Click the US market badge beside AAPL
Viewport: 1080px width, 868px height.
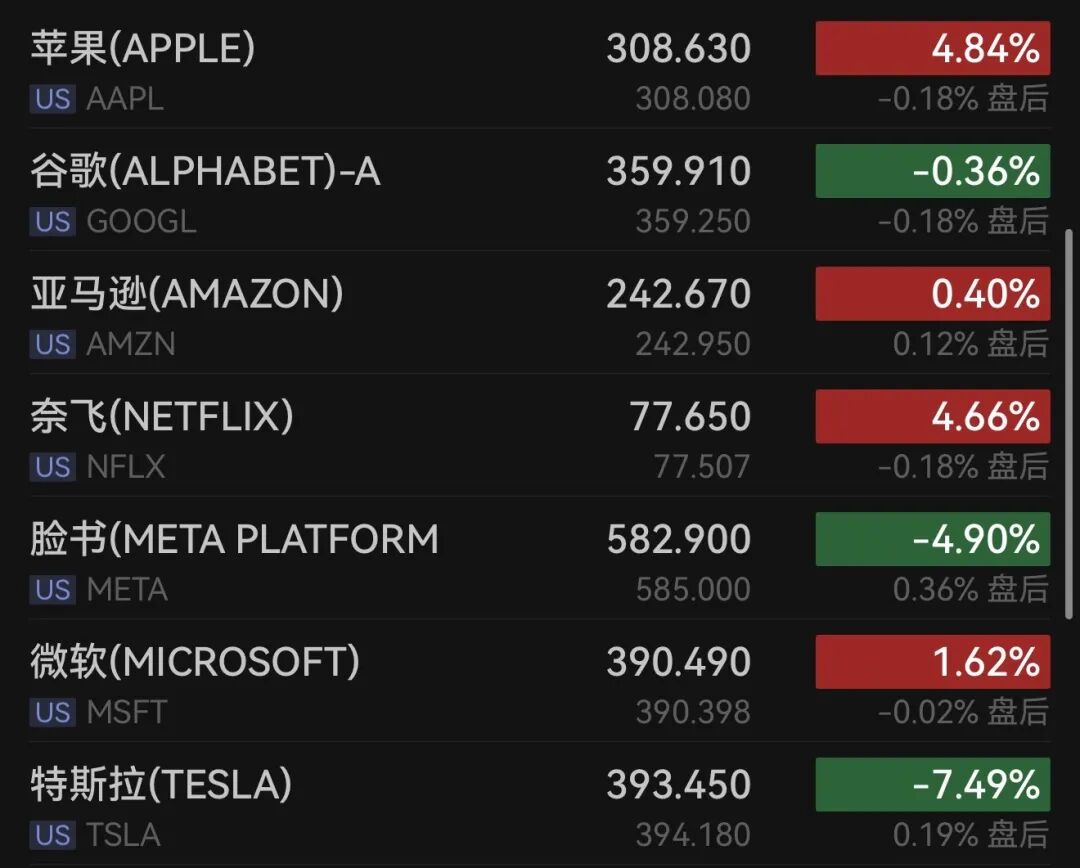click(x=52, y=99)
